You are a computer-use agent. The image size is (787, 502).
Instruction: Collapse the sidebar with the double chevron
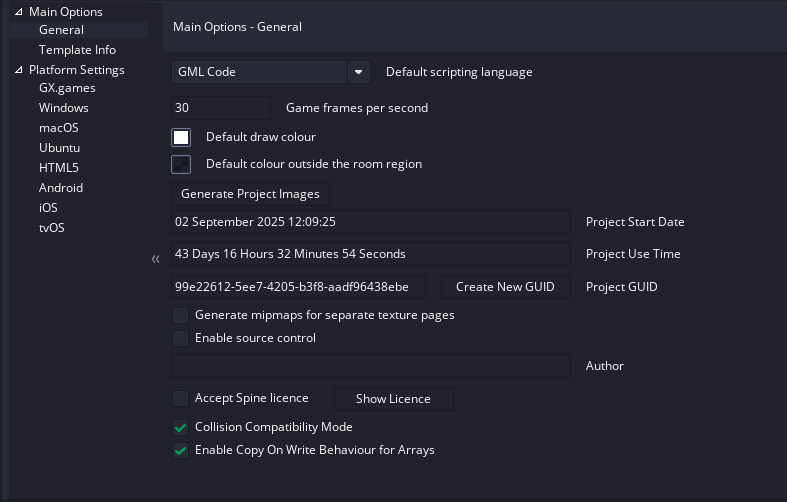pos(155,260)
